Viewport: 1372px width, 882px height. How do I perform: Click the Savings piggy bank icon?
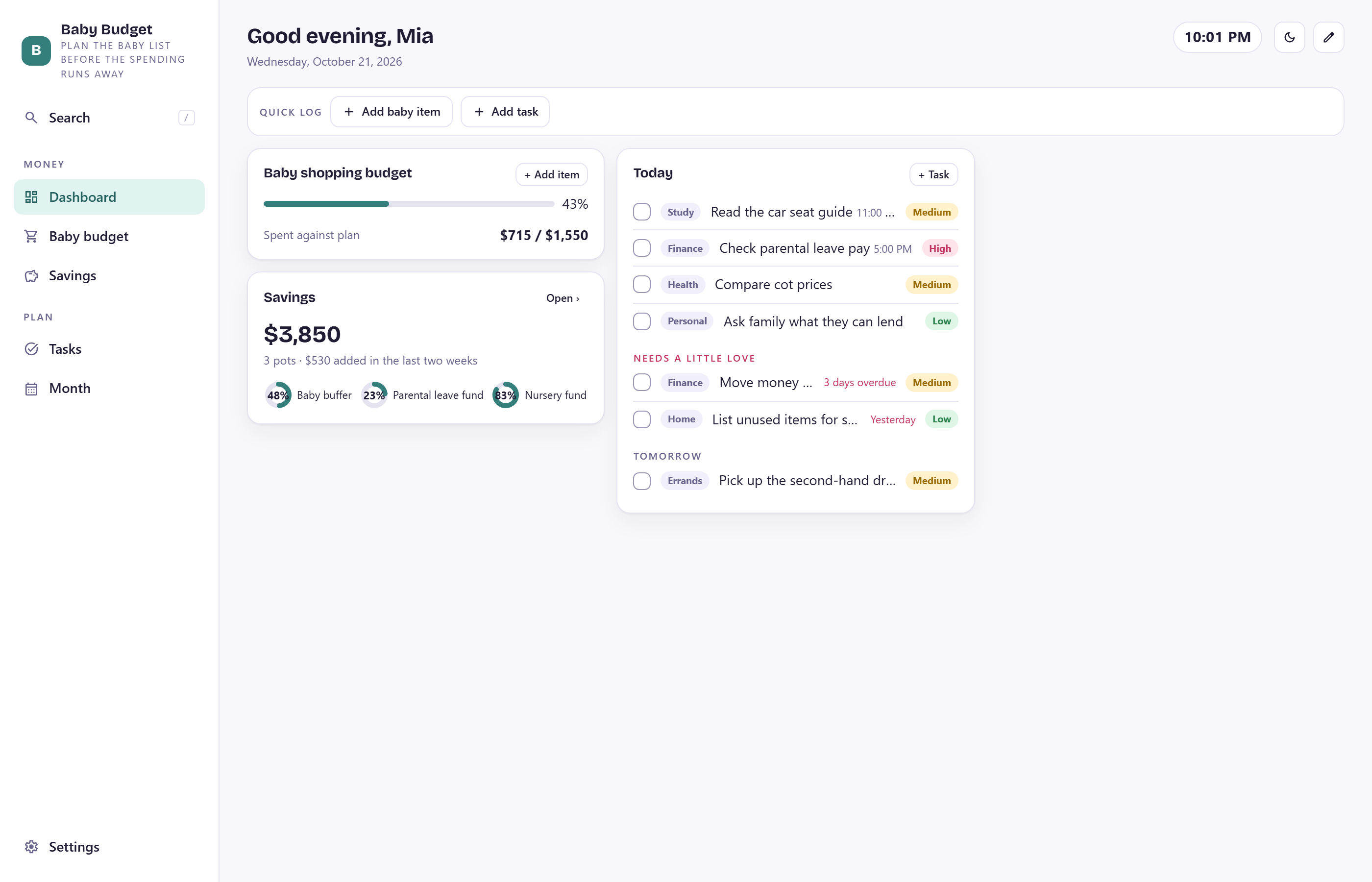pyautogui.click(x=31, y=275)
